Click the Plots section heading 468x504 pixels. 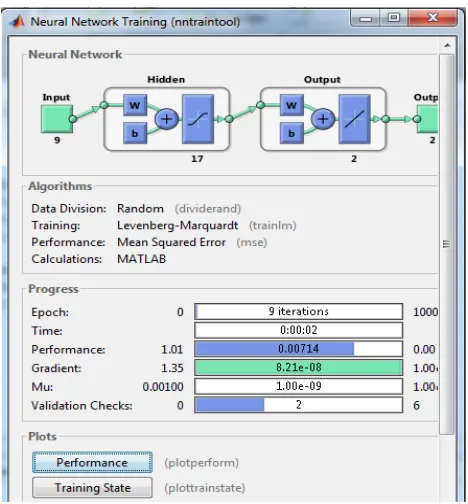[42, 436]
